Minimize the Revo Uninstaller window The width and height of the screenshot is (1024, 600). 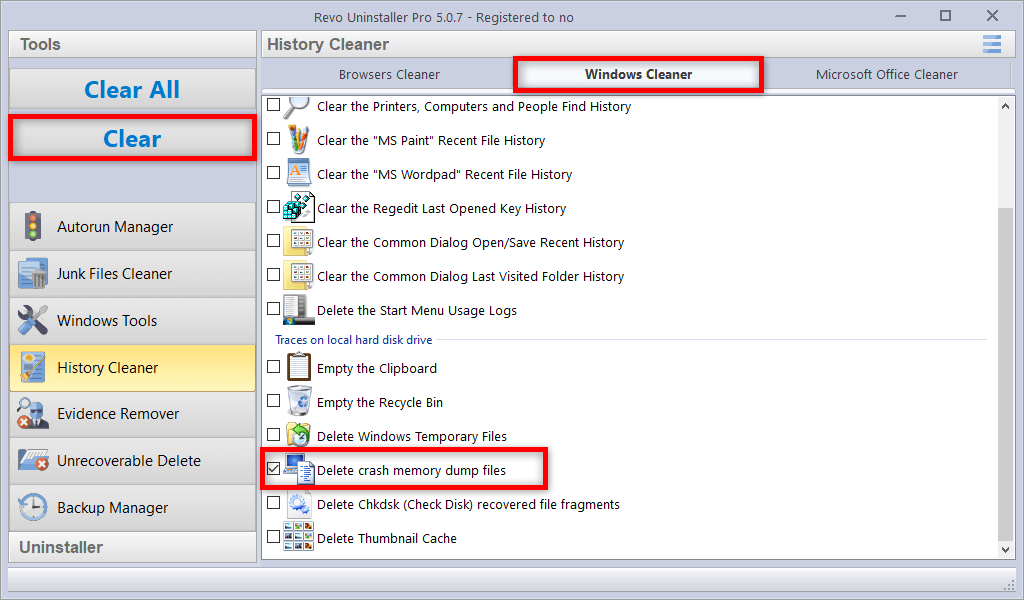coord(901,16)
